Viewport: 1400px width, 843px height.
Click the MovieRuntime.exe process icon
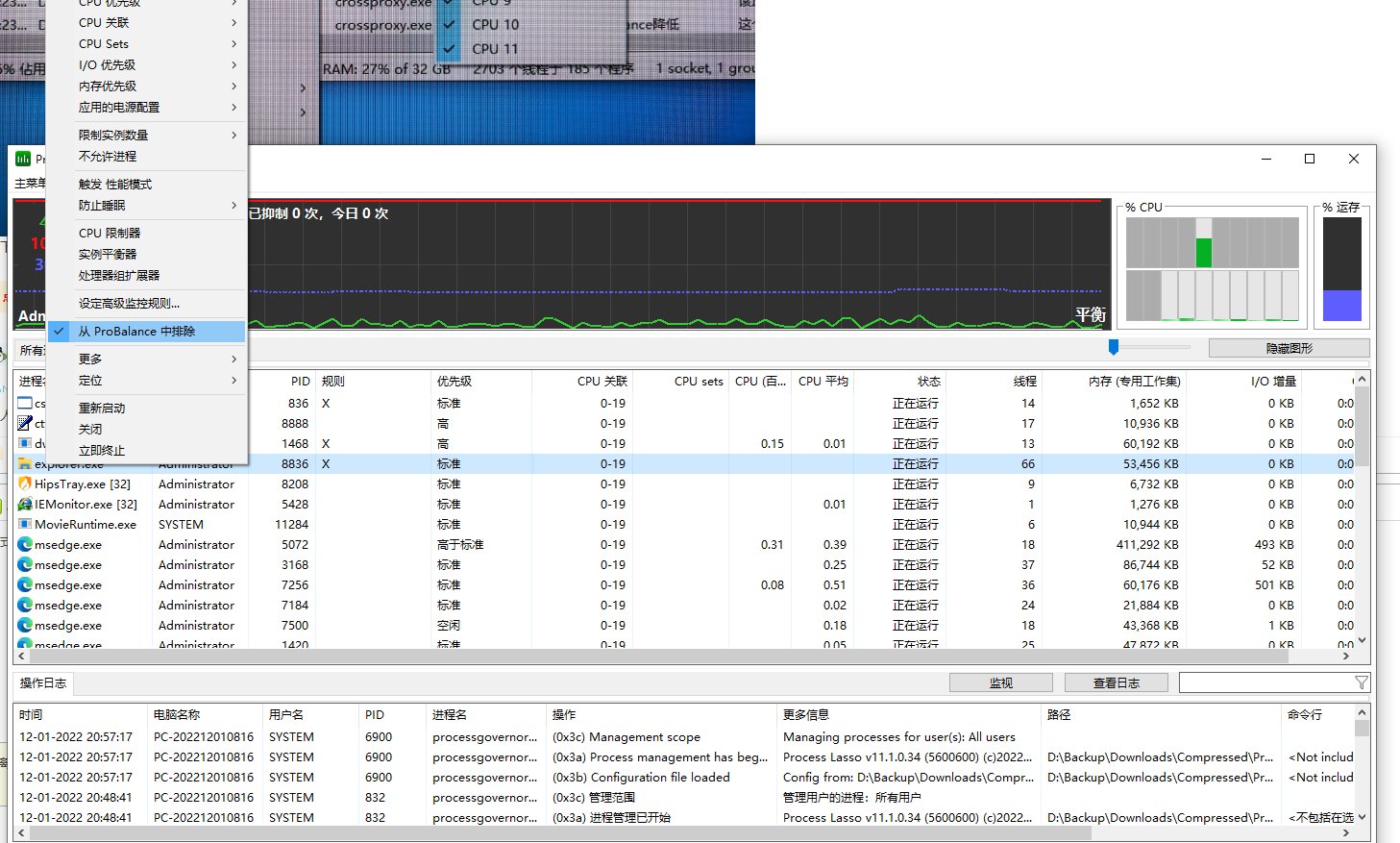tap(25, 524)
